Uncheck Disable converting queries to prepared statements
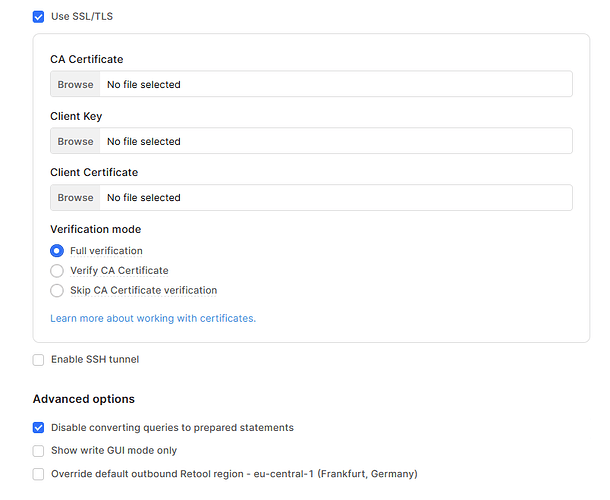This screenshot has width=610, height=500. coord(38,428)
